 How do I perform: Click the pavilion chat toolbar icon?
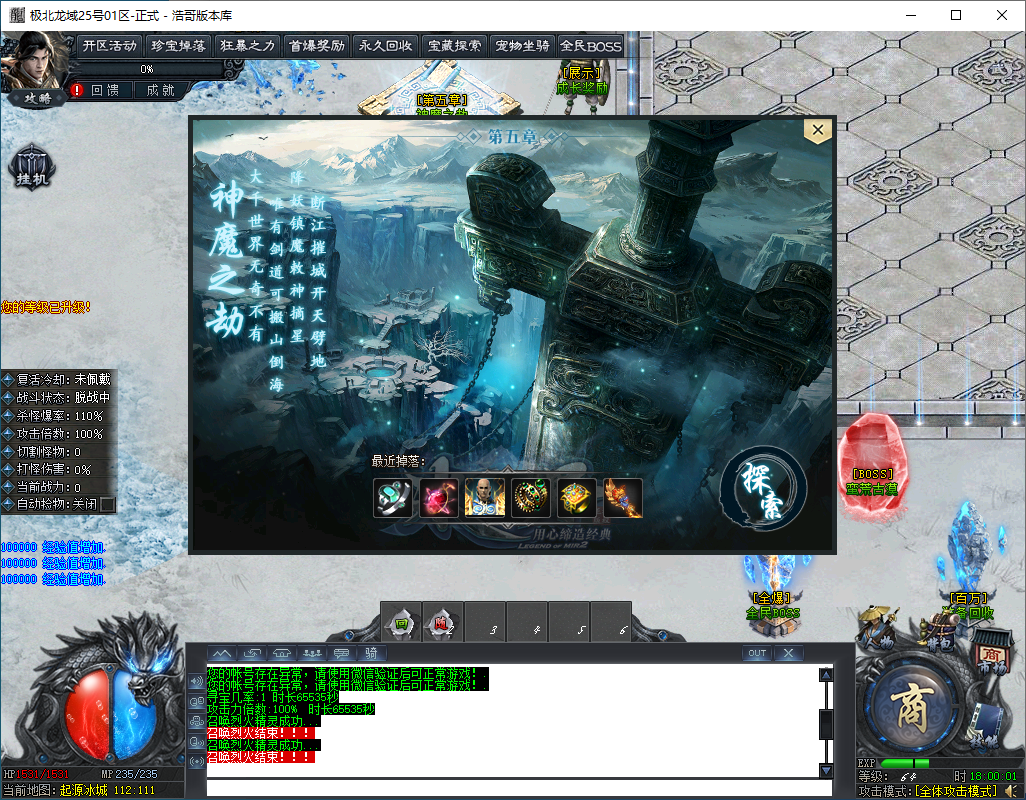pyautogui.click(x=282, y=653)
